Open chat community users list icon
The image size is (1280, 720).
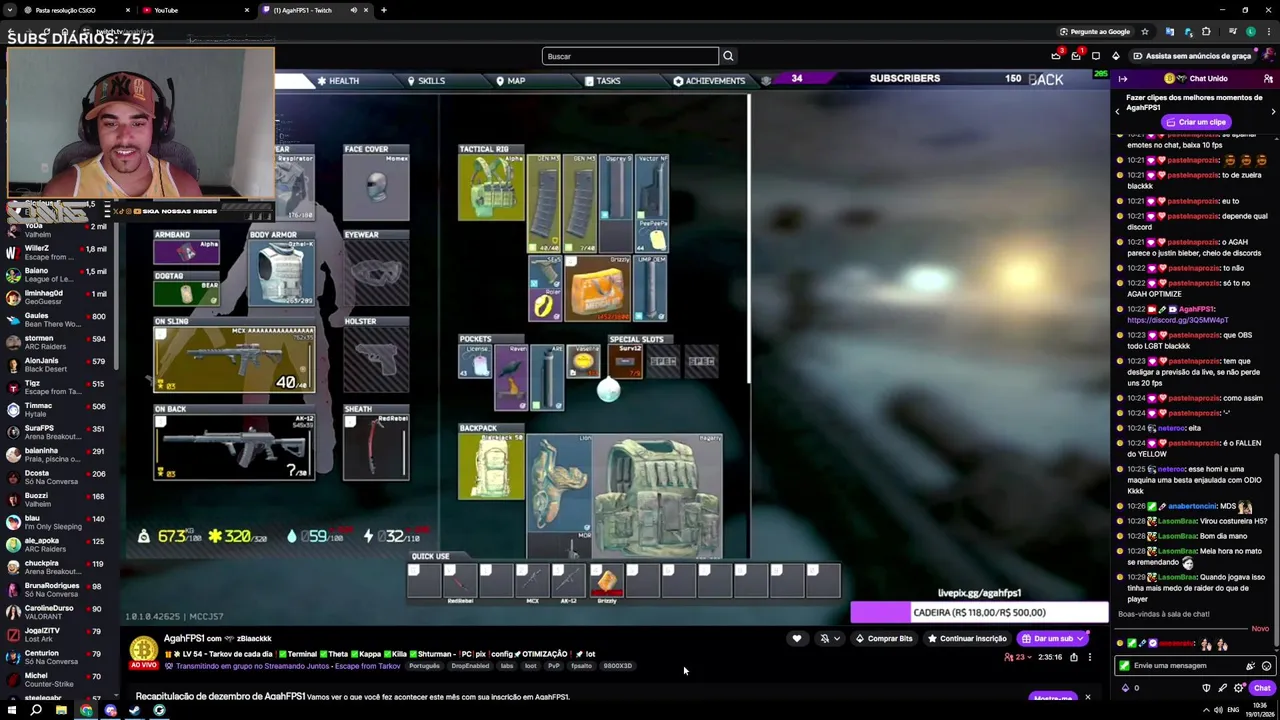1268,79
